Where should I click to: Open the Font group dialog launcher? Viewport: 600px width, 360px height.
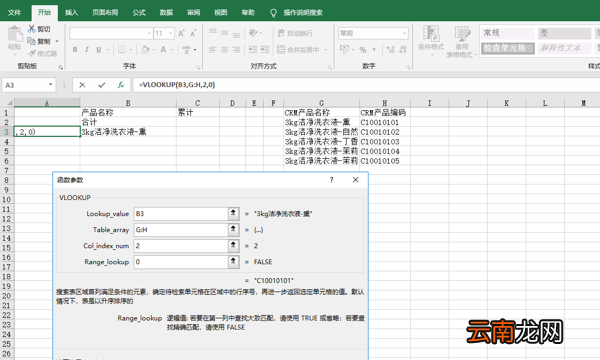click(x=198, y=67)
